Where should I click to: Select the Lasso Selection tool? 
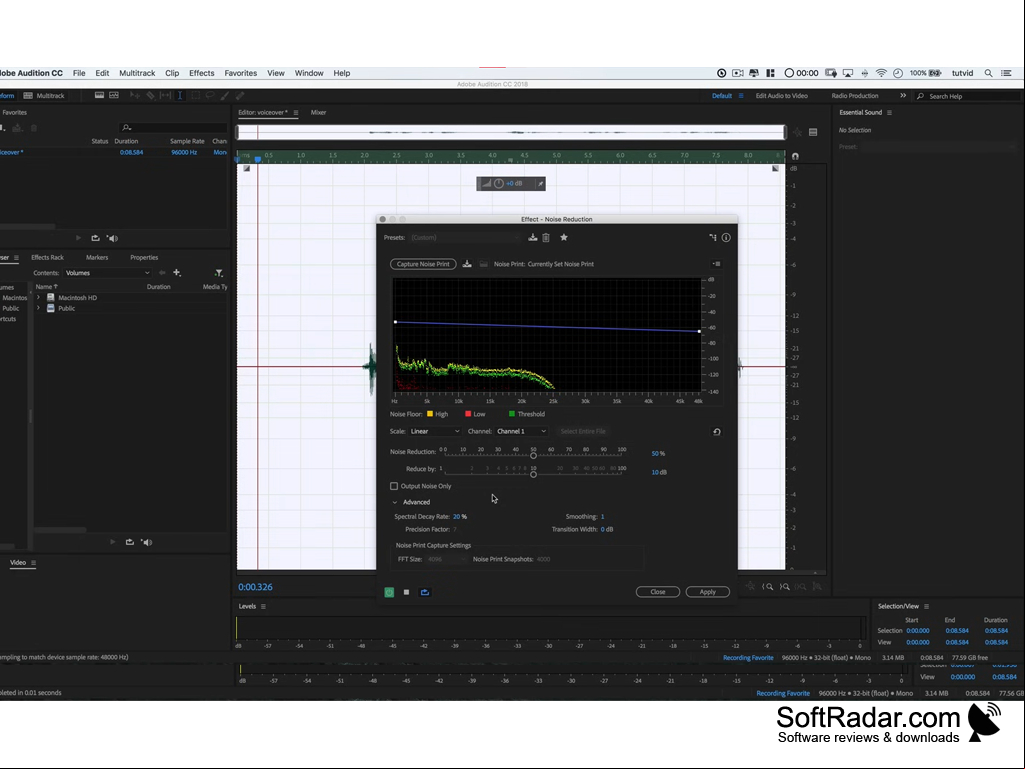click(x=210, y=95)
